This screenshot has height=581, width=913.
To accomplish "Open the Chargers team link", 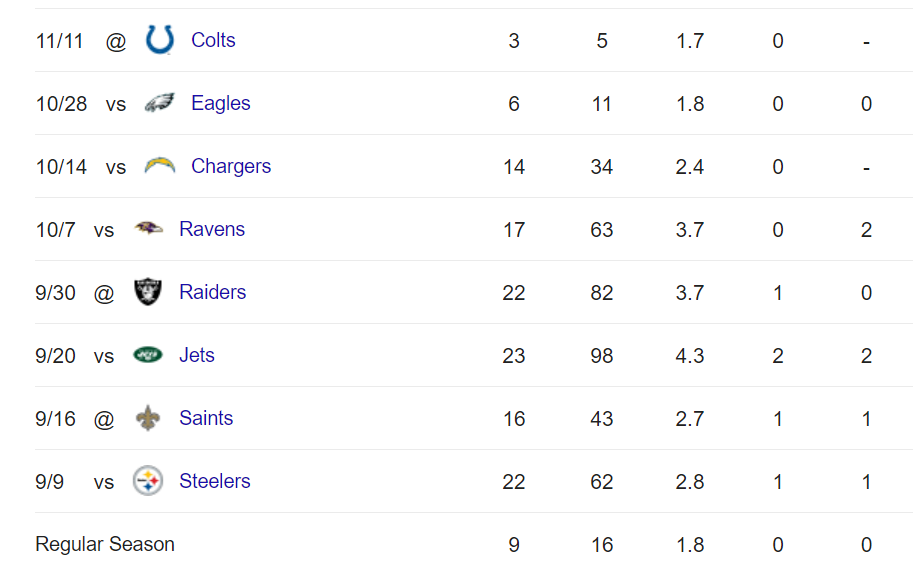I will 231,166.
